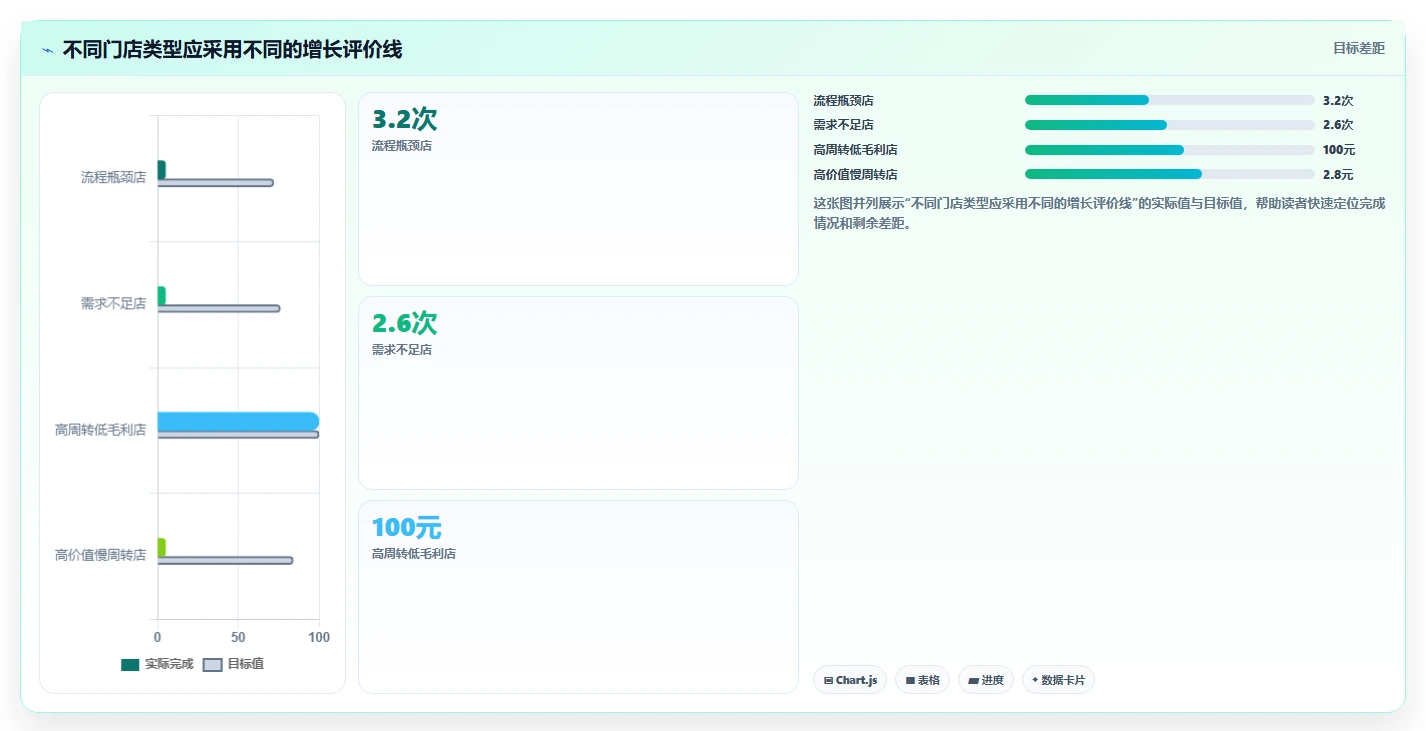Click the 表格 tag chip
The width and height of the screenshot is (1426, 731).
(x=922, y=680)
